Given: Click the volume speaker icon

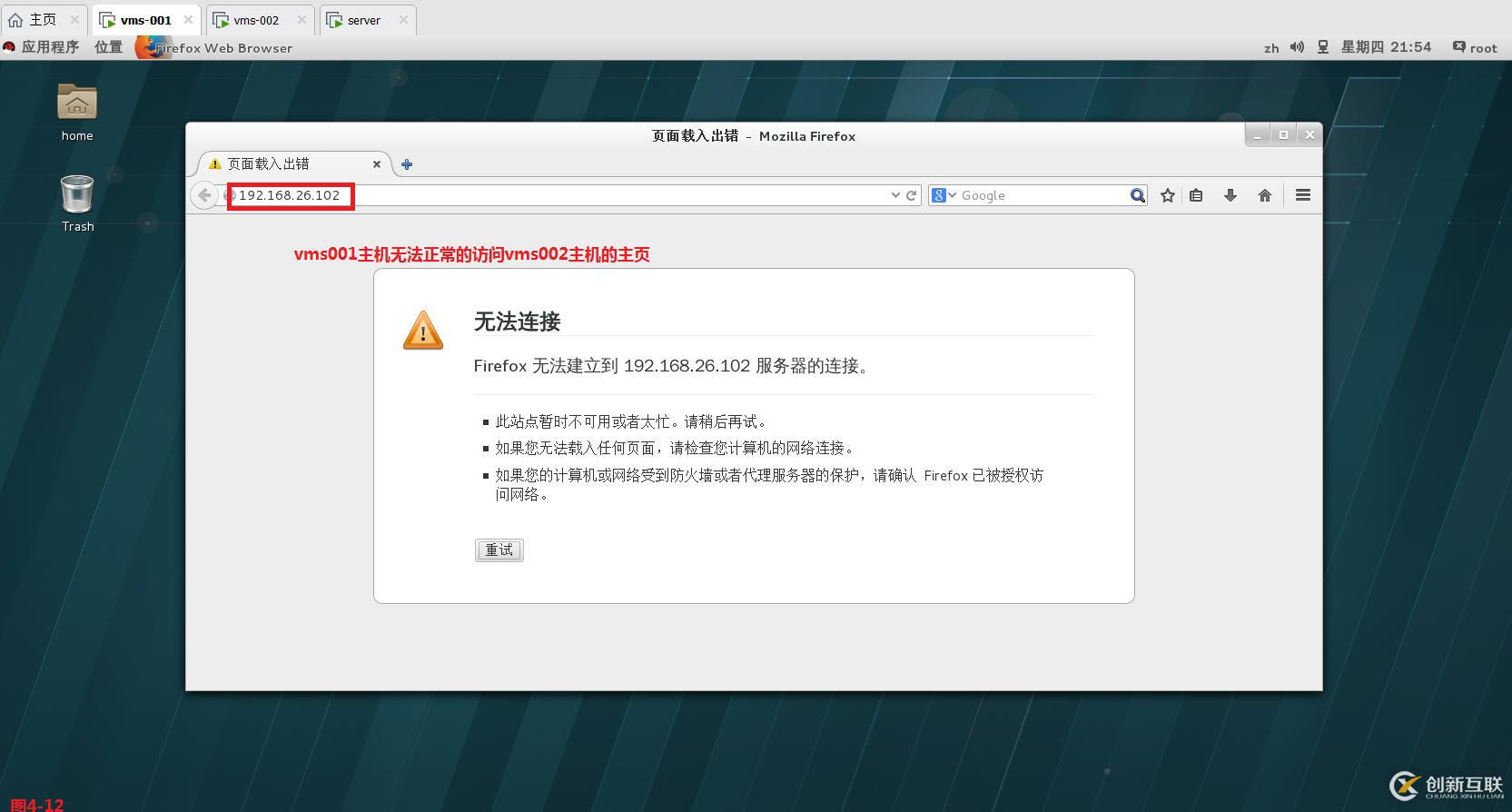Looking at the screenshot, I should [x=1297, y=47].
